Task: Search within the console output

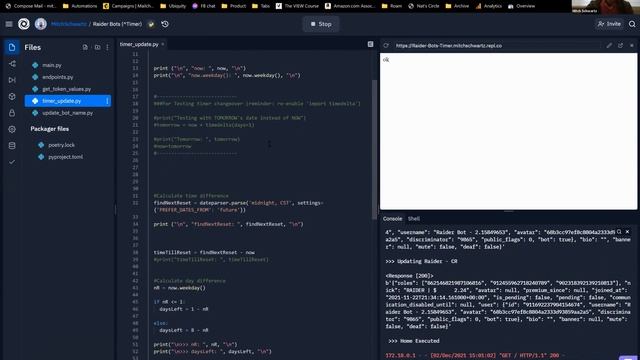Action: point(619,232)
